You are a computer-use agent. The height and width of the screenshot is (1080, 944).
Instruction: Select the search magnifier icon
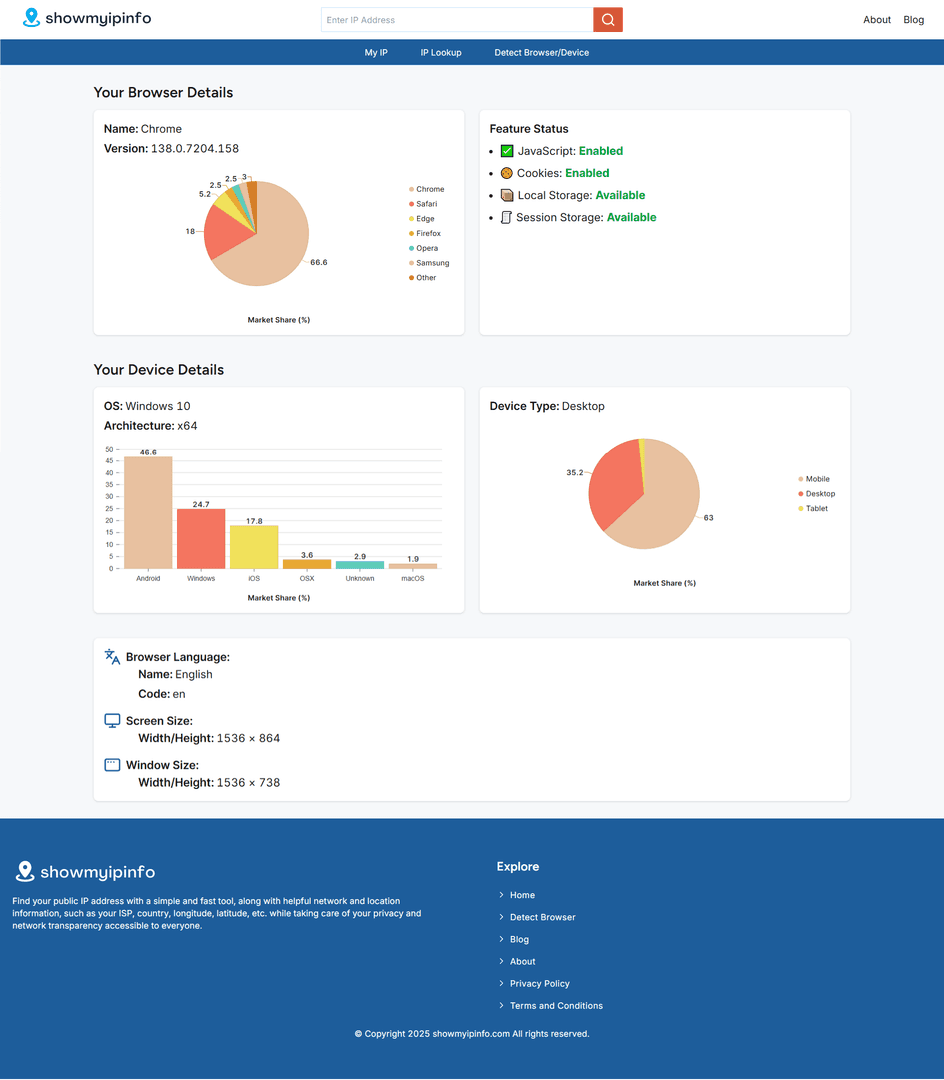point(608,19)
